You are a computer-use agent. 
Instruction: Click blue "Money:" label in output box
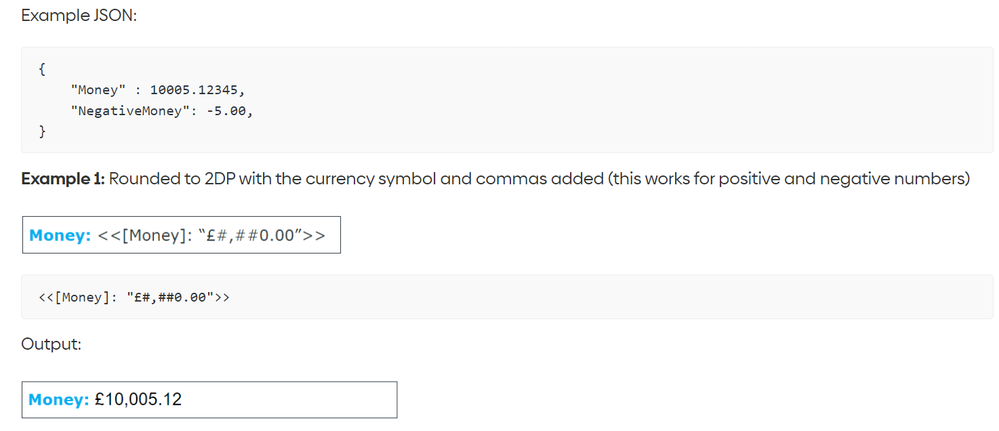(59, 400)
